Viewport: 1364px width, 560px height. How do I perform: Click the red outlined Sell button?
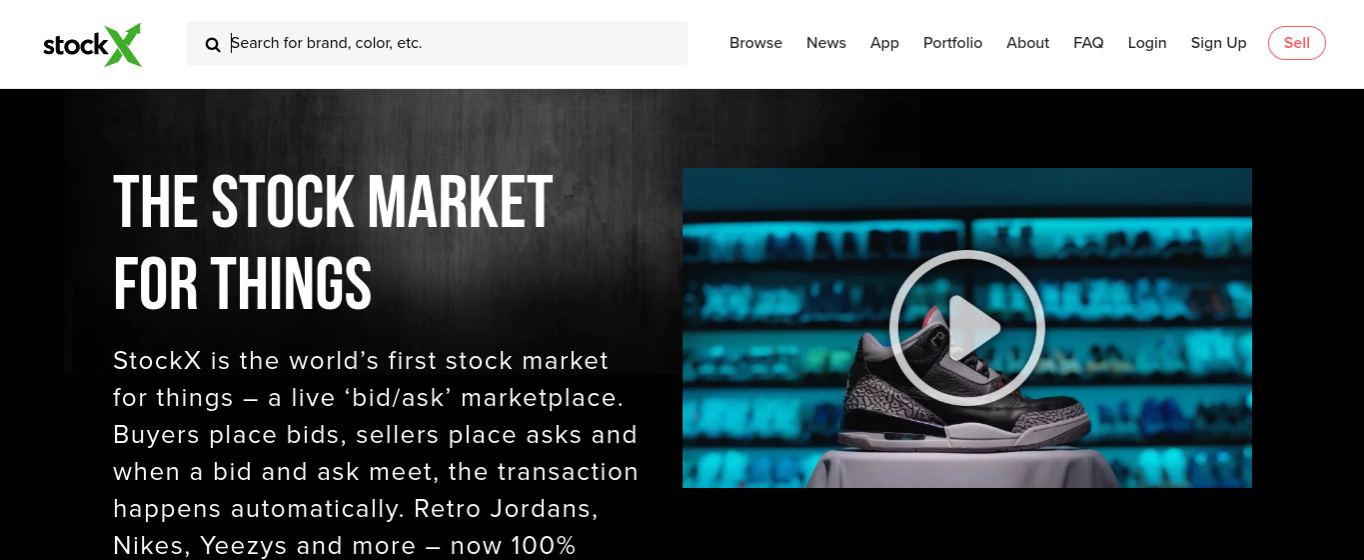click(1296, 43)
